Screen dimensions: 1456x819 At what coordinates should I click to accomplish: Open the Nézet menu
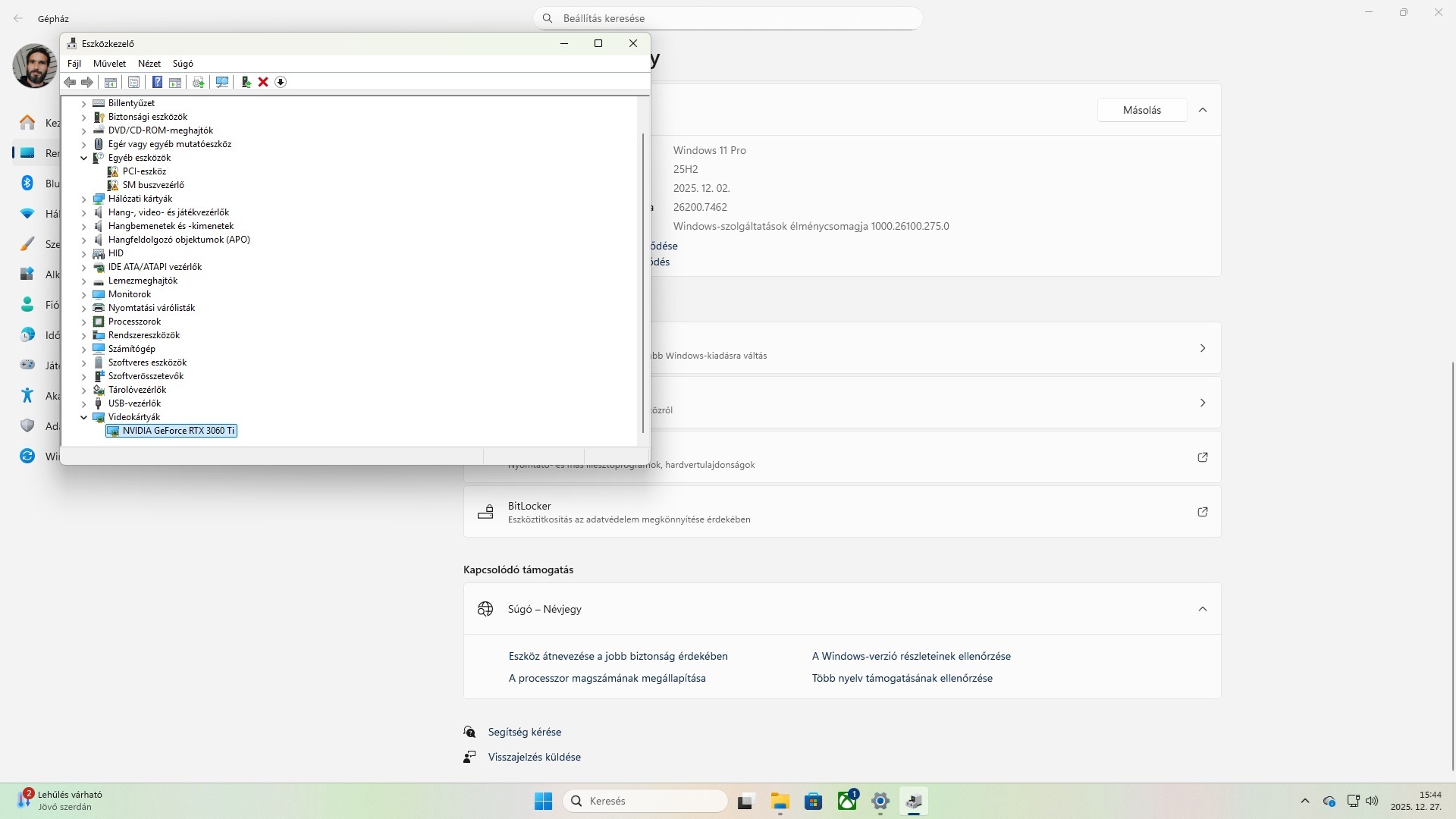click(149, 64)
